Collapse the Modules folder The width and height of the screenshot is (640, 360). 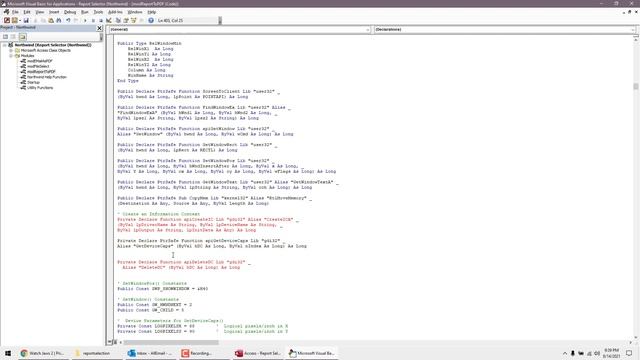click(11, 56)
